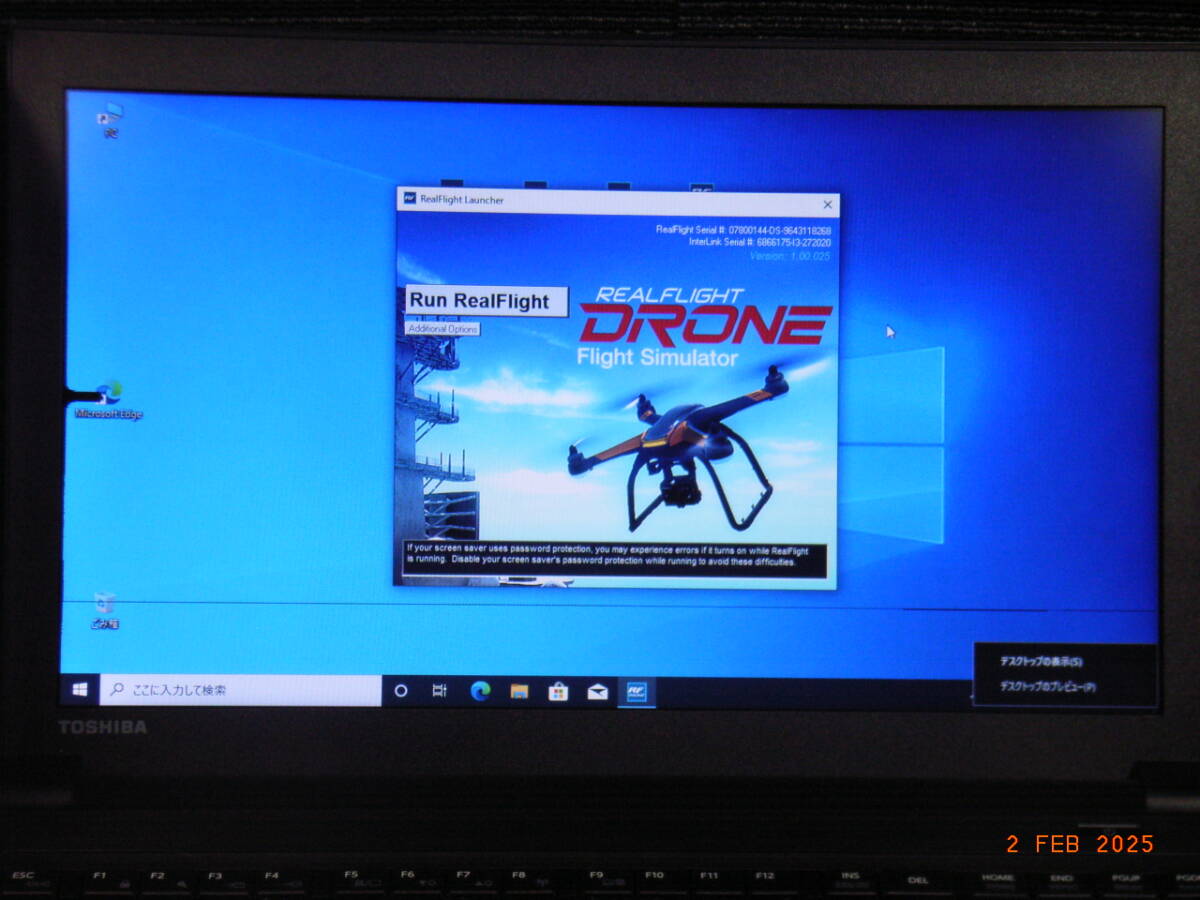Open Cortana from the taskbar circle
Viewport: 1200px width, 900px height.
click(401, 690)
